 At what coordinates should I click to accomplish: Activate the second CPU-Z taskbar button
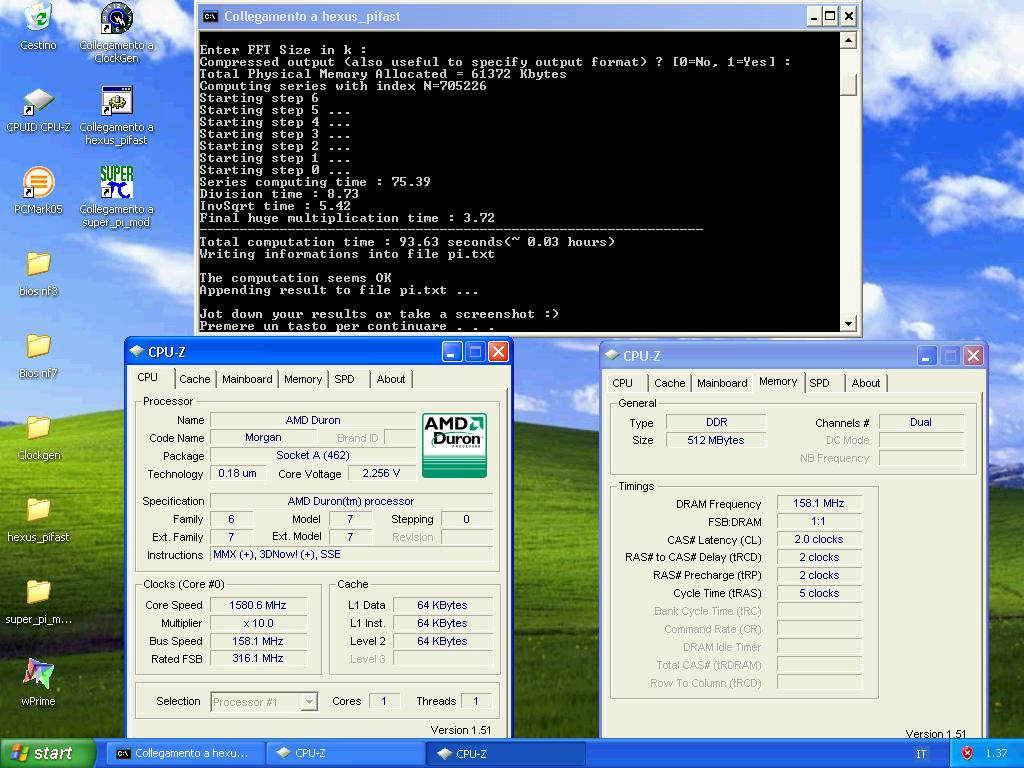(505, 753)
